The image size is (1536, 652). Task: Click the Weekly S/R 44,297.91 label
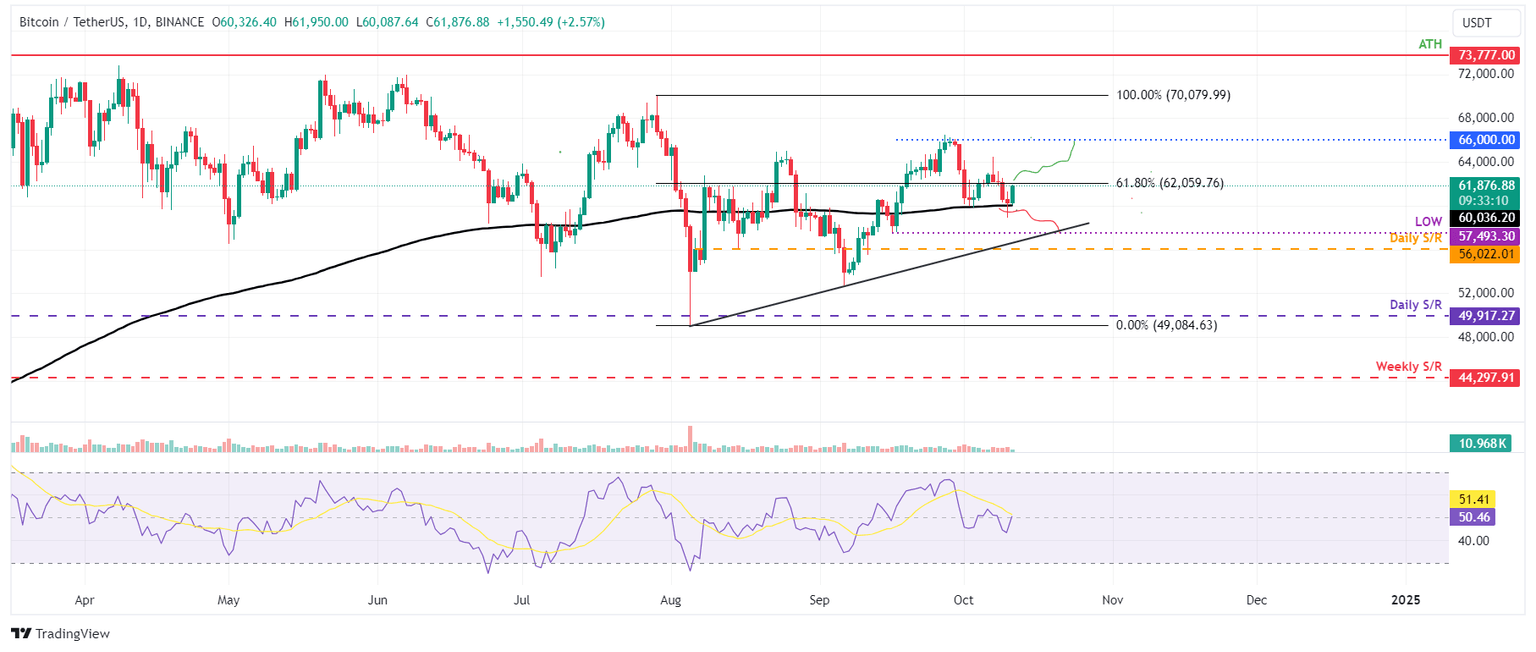tap(1484, 378)
